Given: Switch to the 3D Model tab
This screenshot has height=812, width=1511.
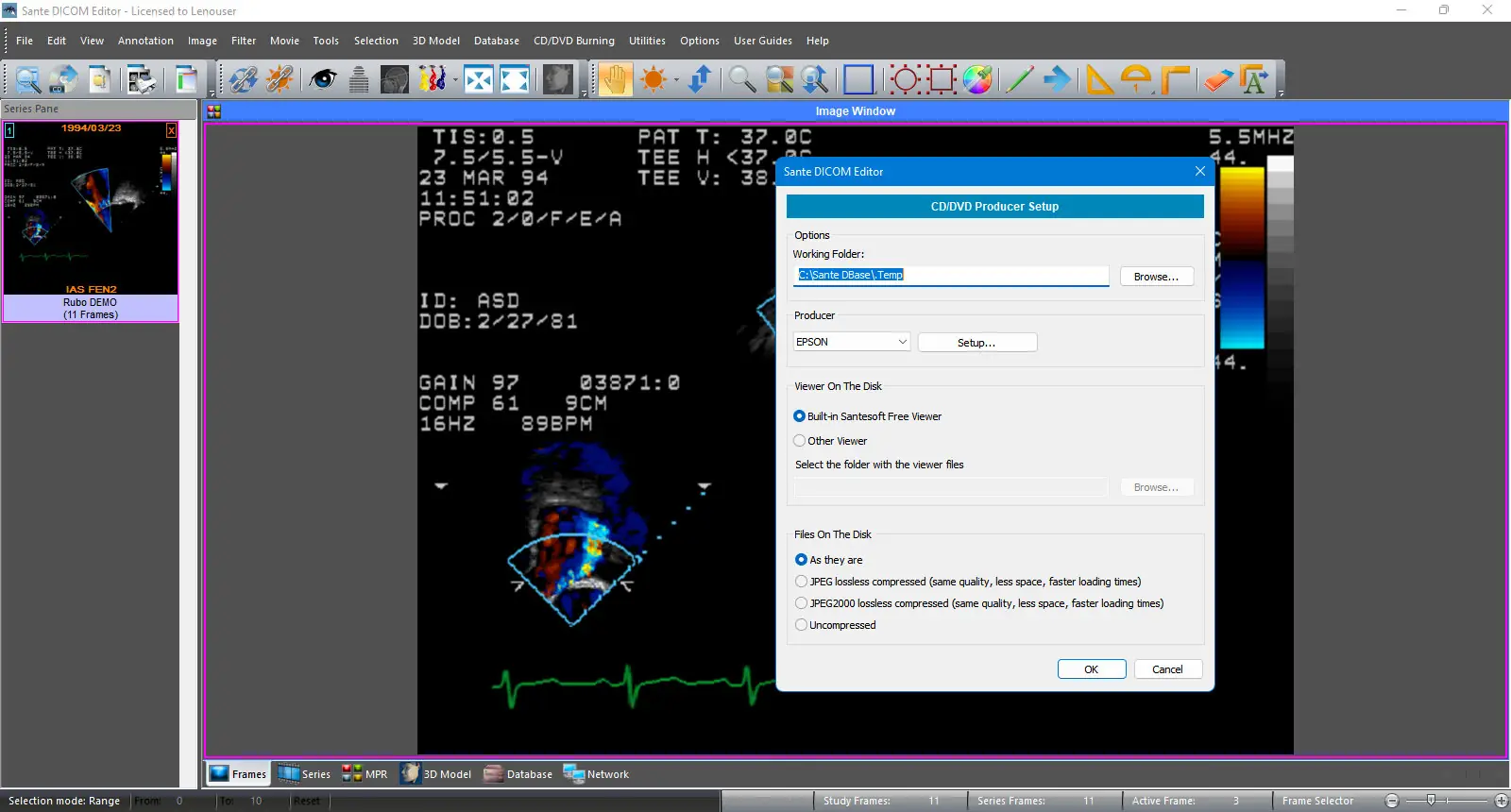Looking at the screenshot, I should tap(435, 774).
